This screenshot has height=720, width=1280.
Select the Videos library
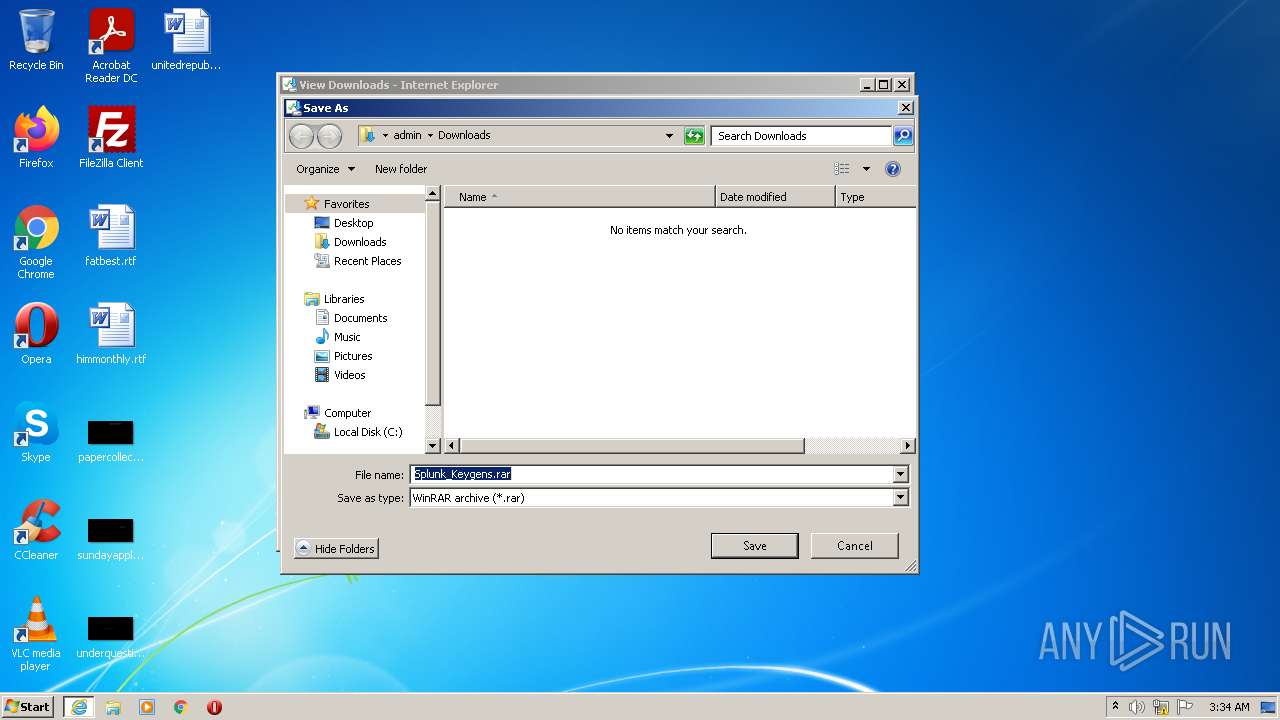(x=349, y=375)
